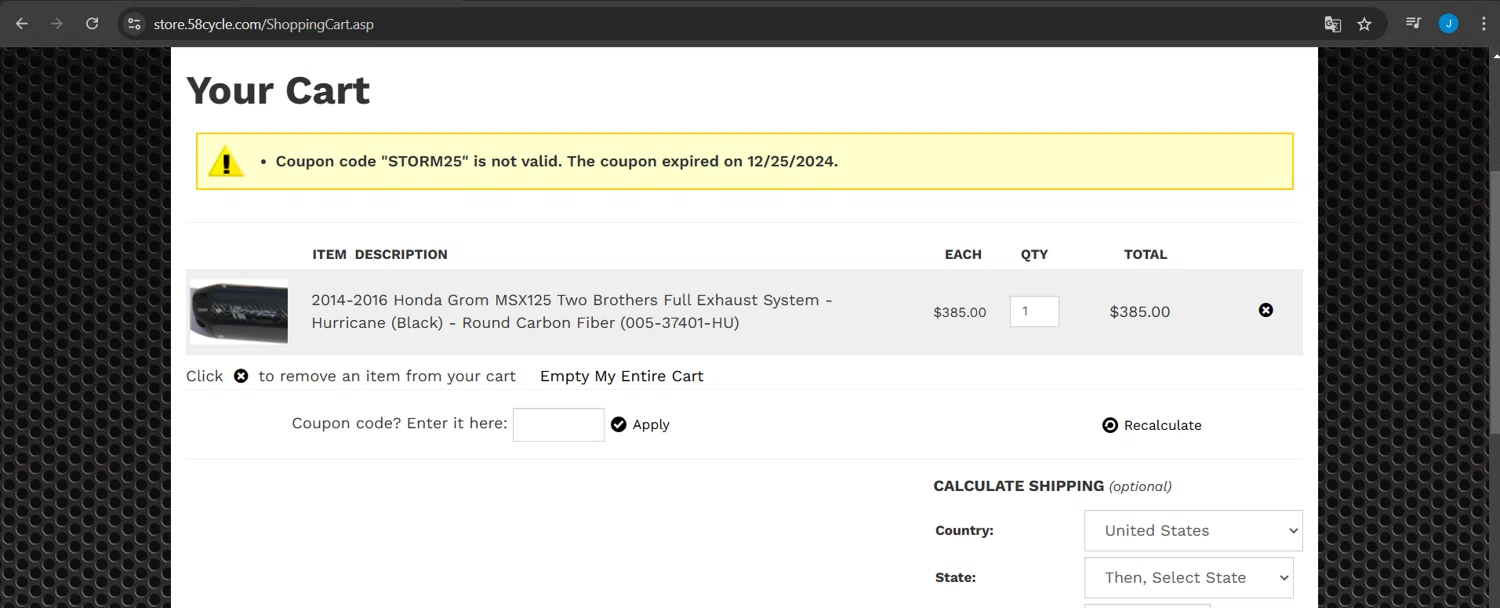
Task: Go back using the browser back arrow
Action: pyautogui.click(x=21, y=24)
